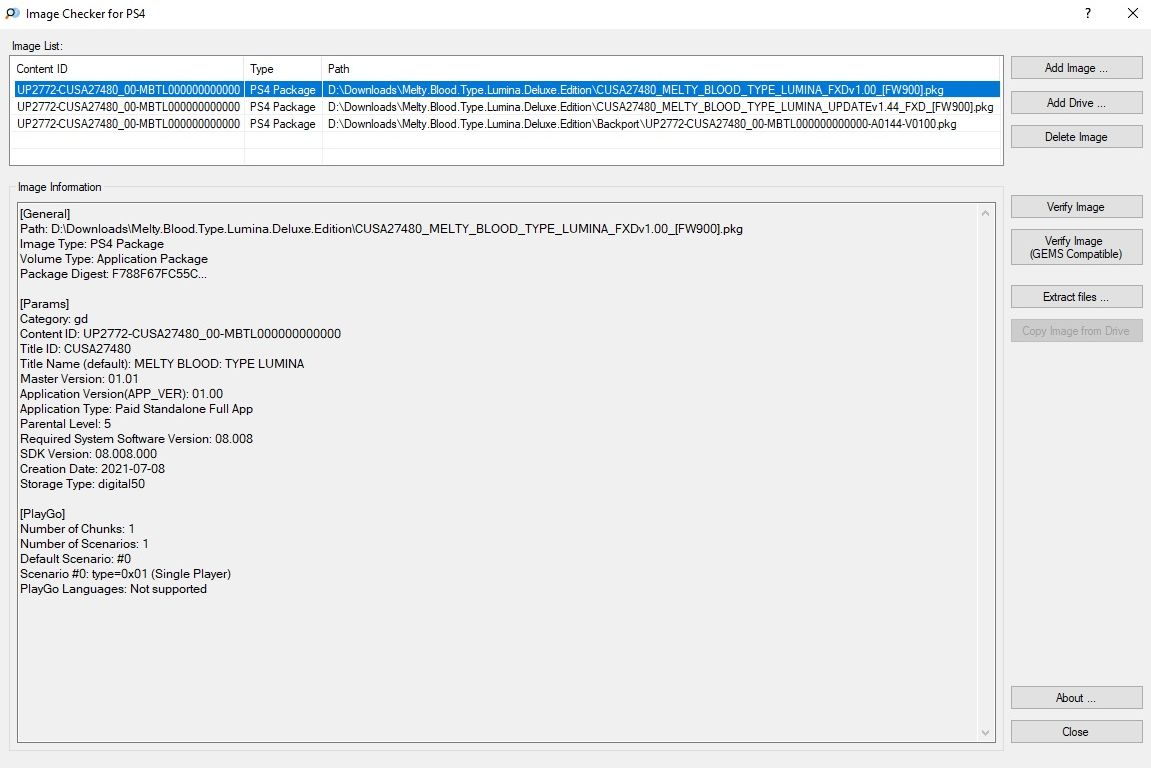Screen dimensions: 1151x768
Task: Click the Image Checker app icon in title bar
Action: point(12,13)
